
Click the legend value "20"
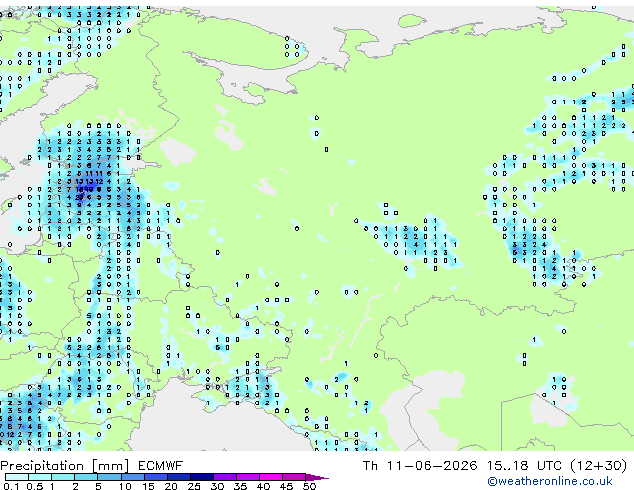pyautogui.click(x=171, y=486)
